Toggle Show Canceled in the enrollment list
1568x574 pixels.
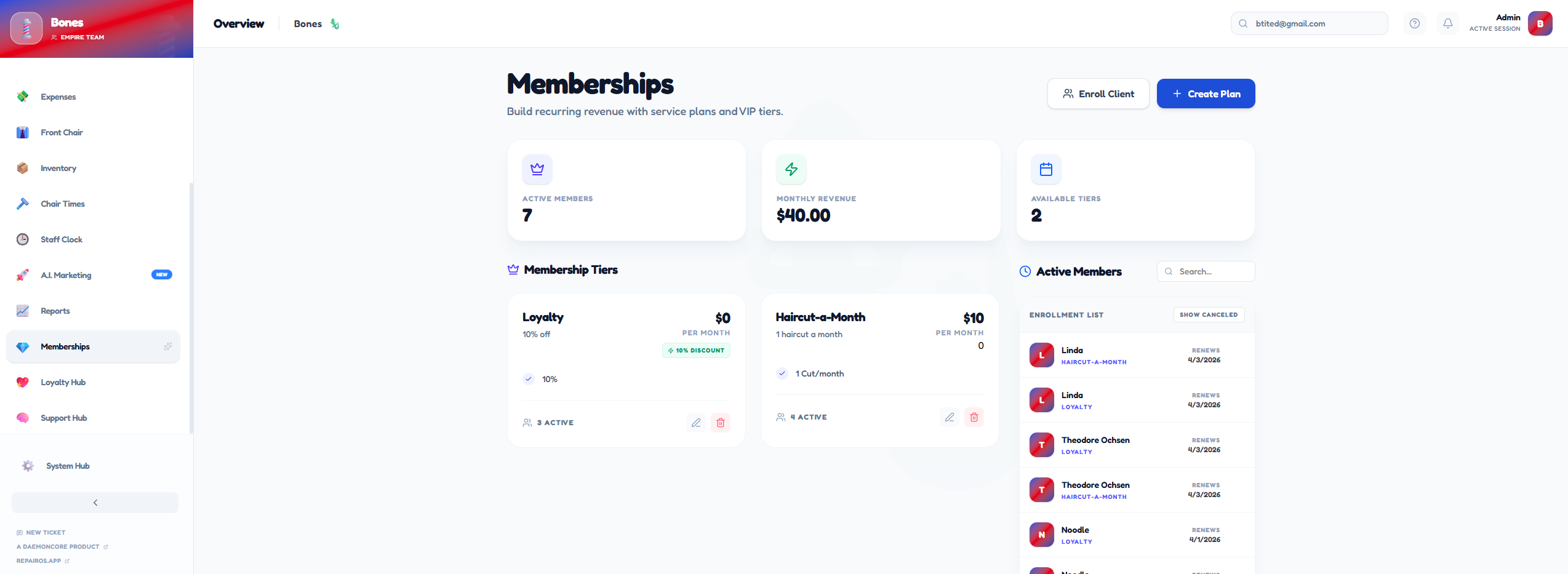tap(1209, 314)
